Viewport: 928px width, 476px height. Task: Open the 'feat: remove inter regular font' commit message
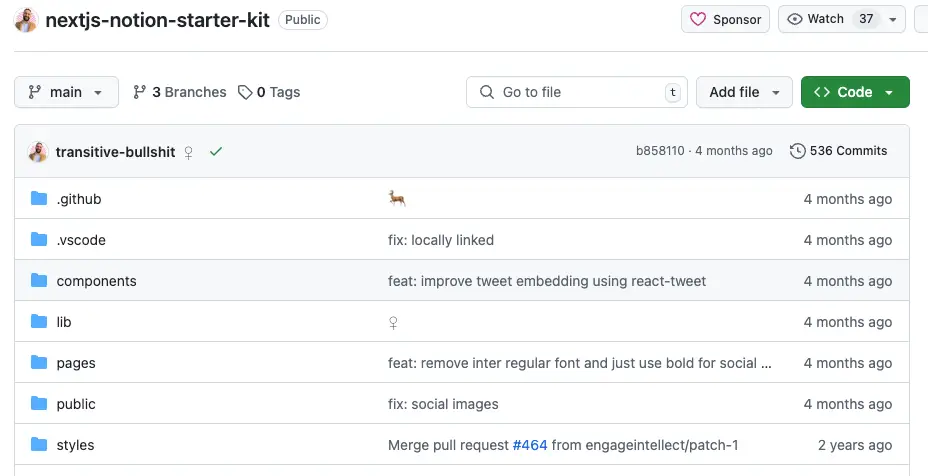click(x=579, y=363)
